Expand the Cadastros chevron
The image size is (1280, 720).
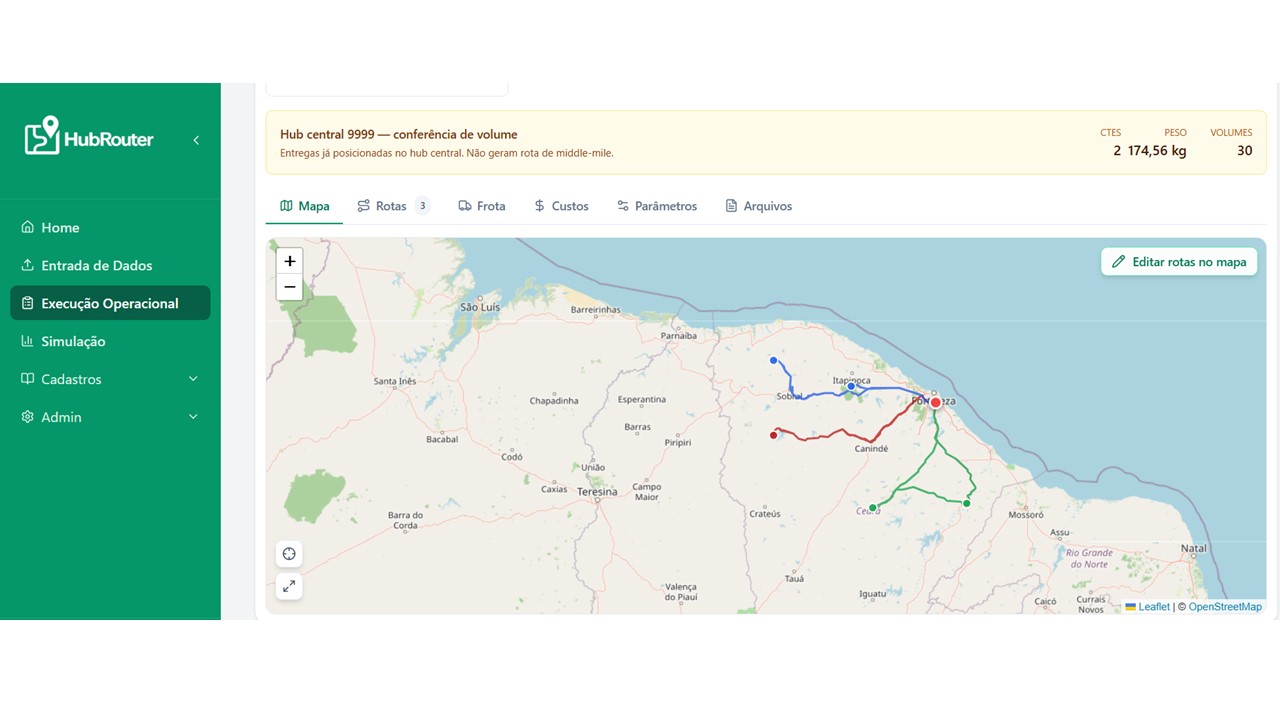193,379
